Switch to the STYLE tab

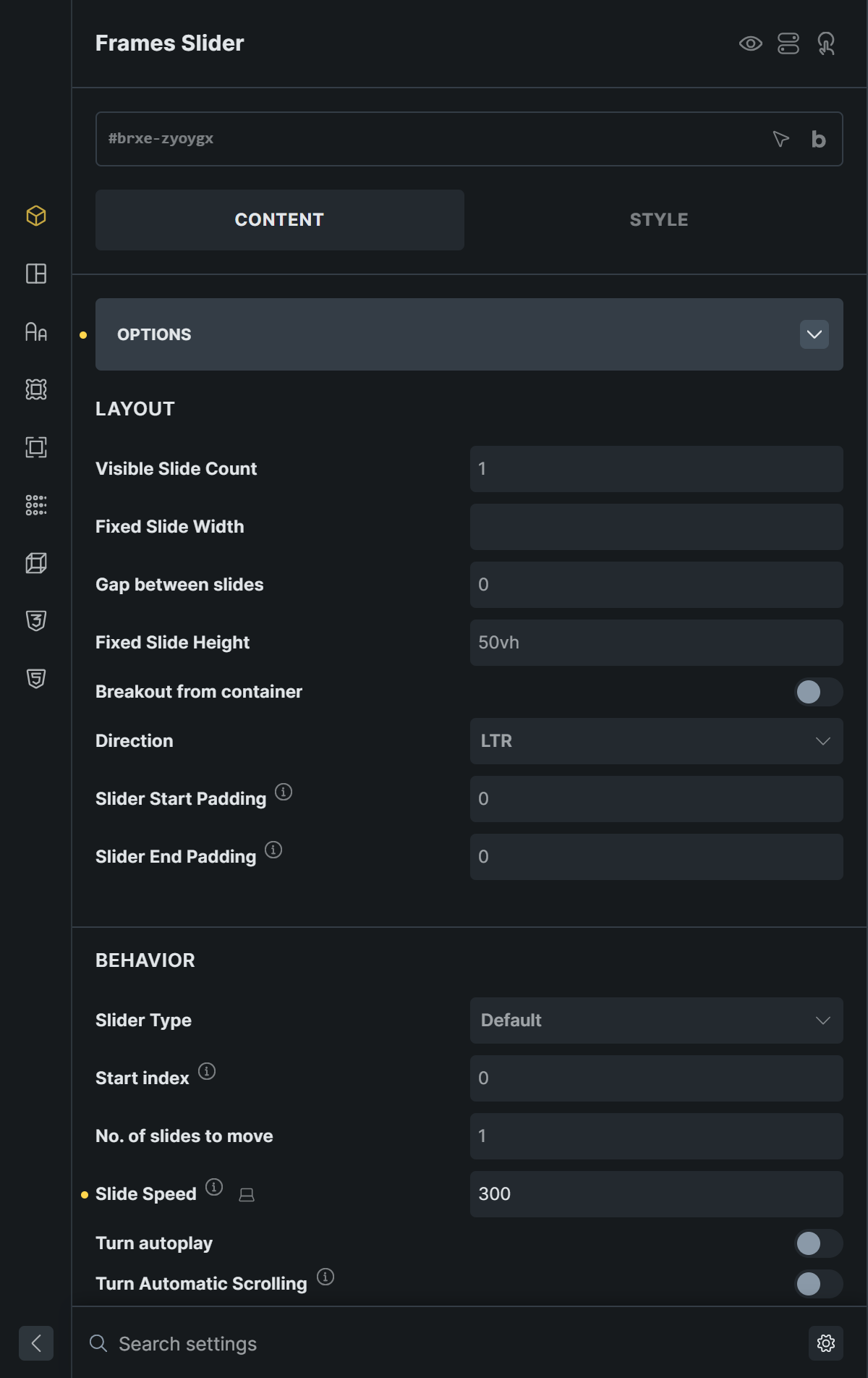point(659,220)
